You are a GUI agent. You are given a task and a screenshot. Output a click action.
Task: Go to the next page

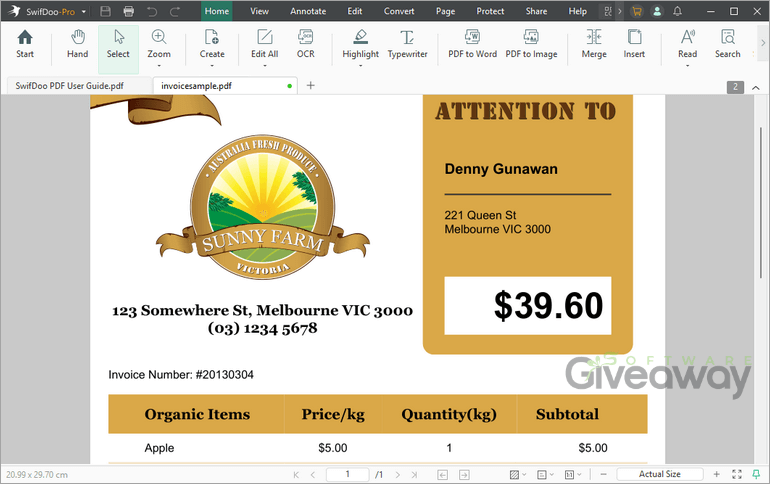398,475
